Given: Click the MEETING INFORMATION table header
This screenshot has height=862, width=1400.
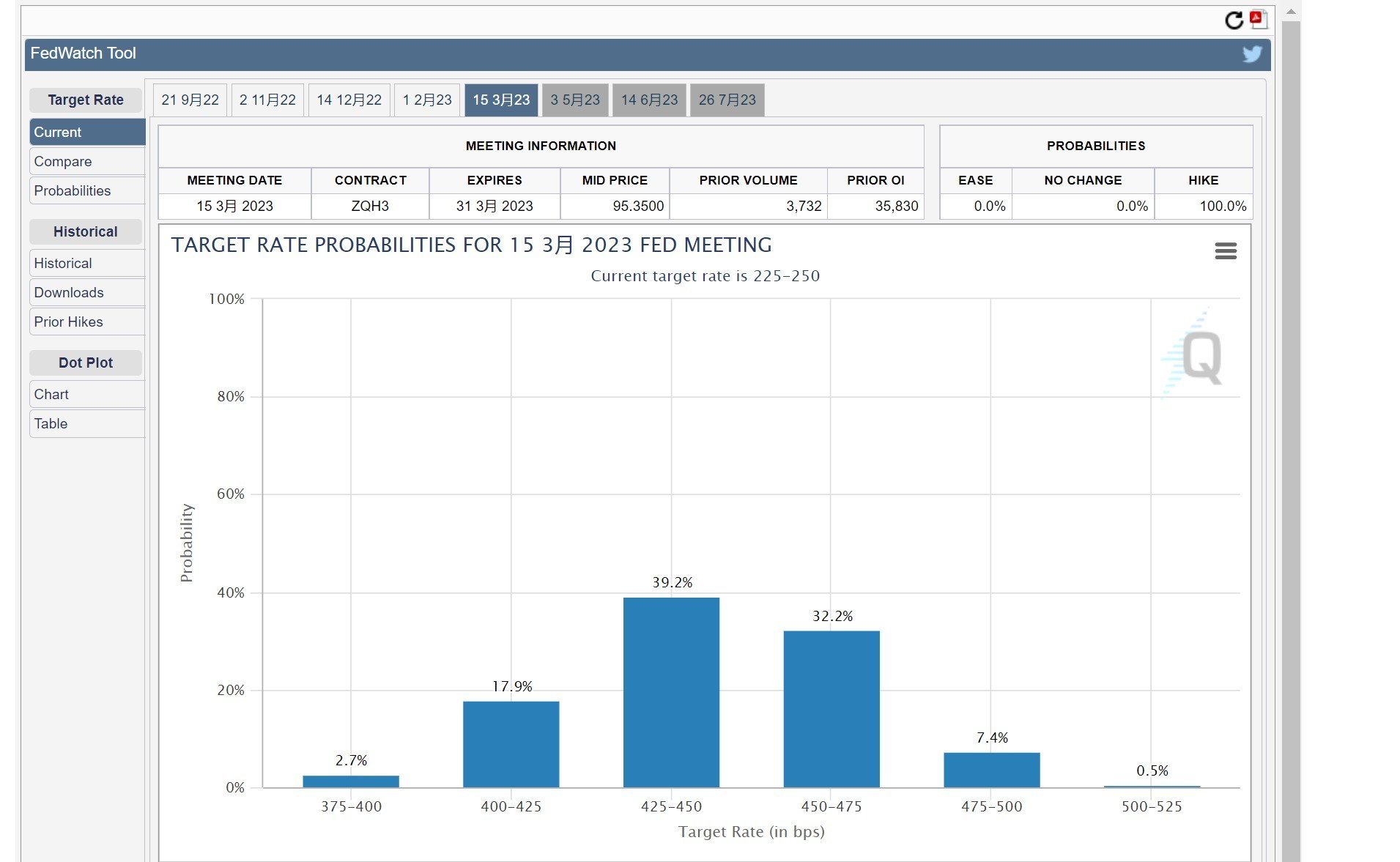Looking at the screenshot, I should tap(541, 146).
